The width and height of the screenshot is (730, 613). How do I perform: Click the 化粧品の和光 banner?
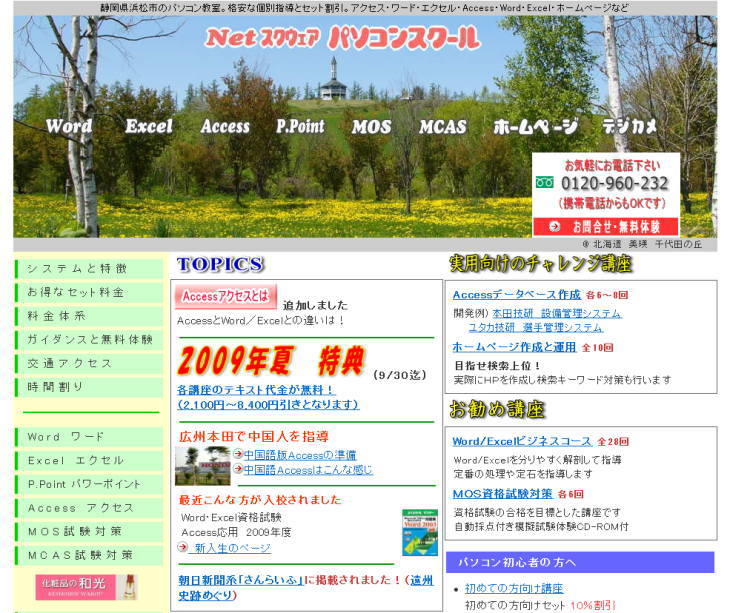click(x=86, y=587)
